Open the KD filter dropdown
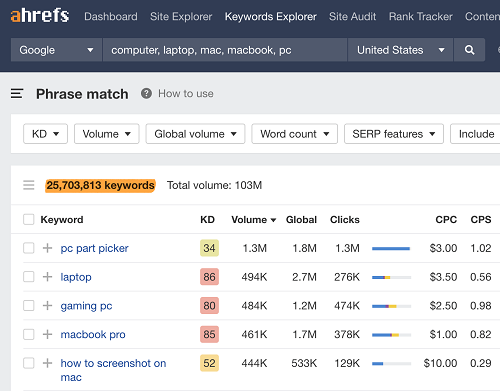 coord(45,134)
